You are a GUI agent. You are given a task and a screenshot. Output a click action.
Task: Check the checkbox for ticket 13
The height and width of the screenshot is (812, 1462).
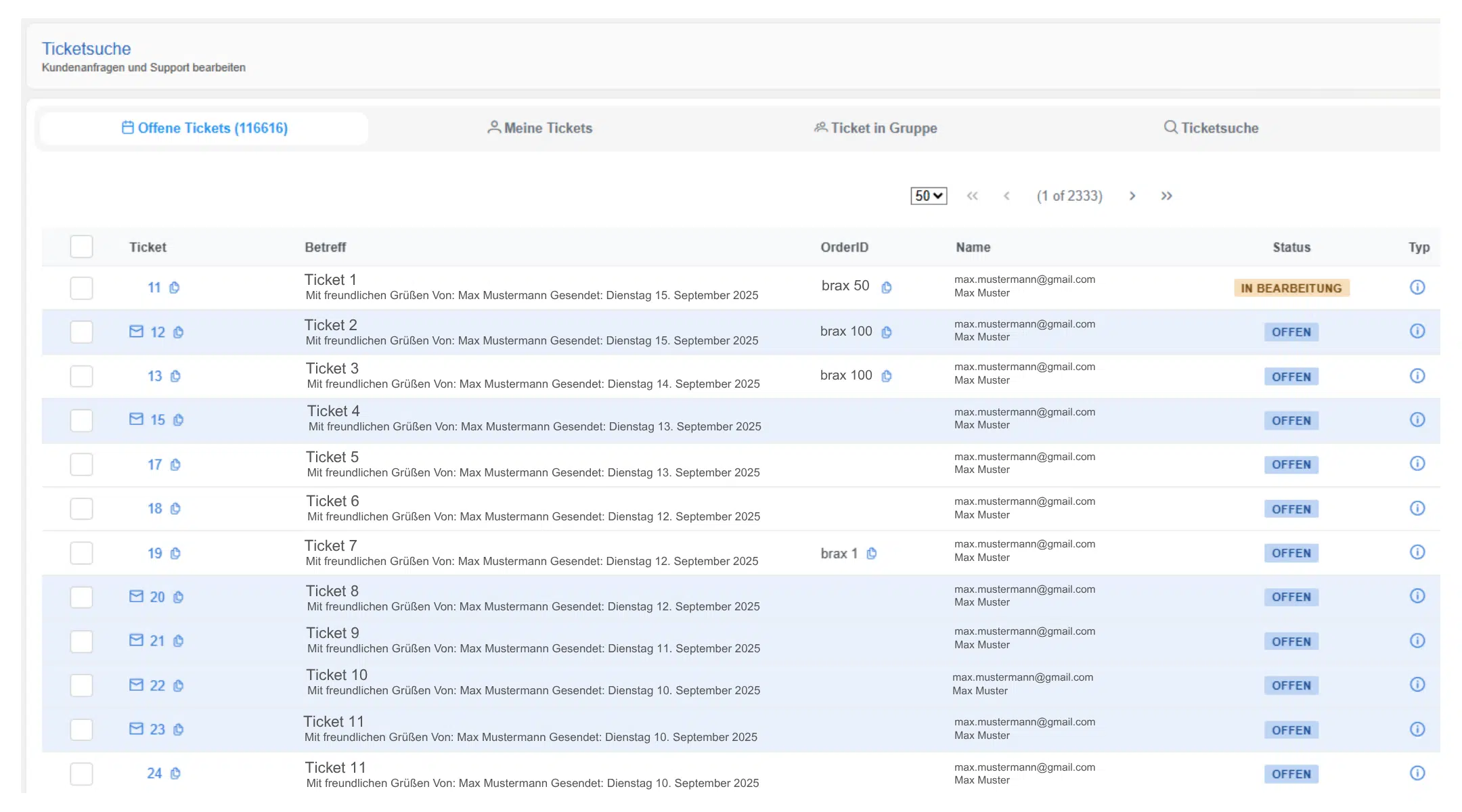tap(81, 376)
